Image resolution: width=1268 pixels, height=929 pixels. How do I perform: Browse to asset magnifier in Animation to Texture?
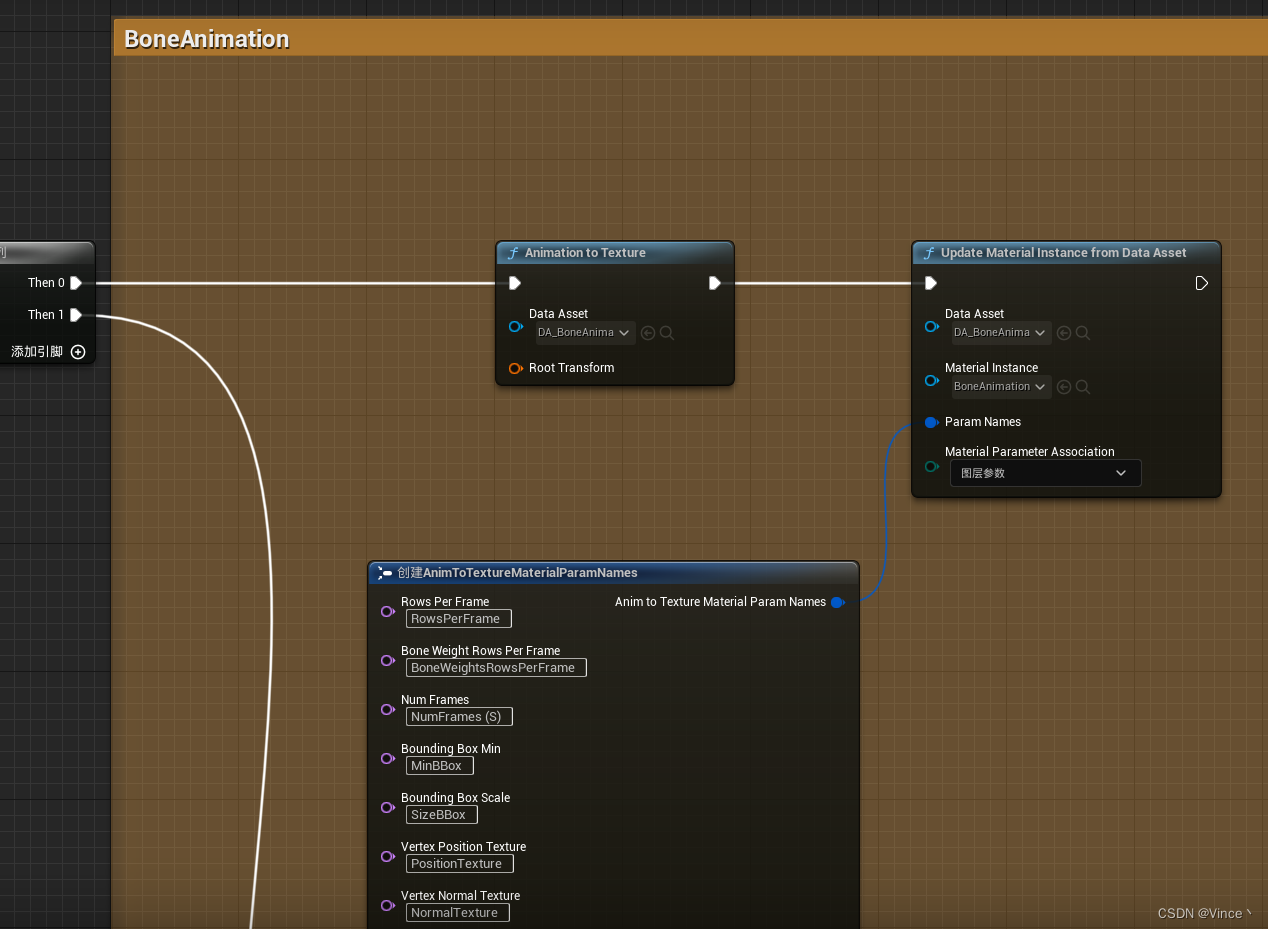pyautogui.click(x=667, y=333)
